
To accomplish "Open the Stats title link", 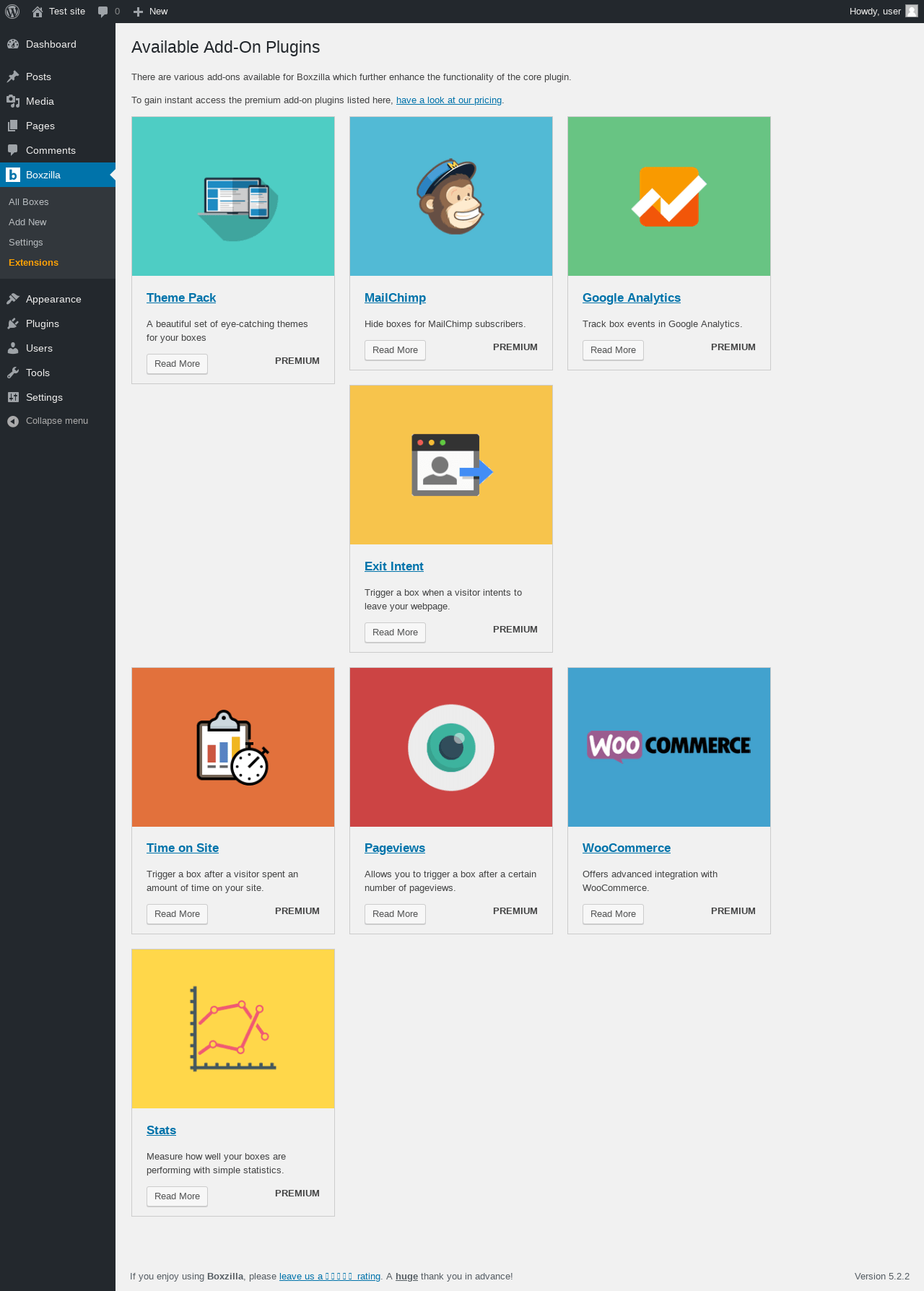I will 161,1130.
